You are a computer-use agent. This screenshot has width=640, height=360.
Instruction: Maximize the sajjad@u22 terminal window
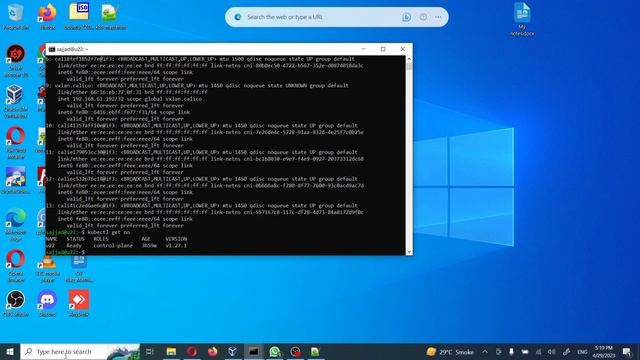[x=383, y=49]
